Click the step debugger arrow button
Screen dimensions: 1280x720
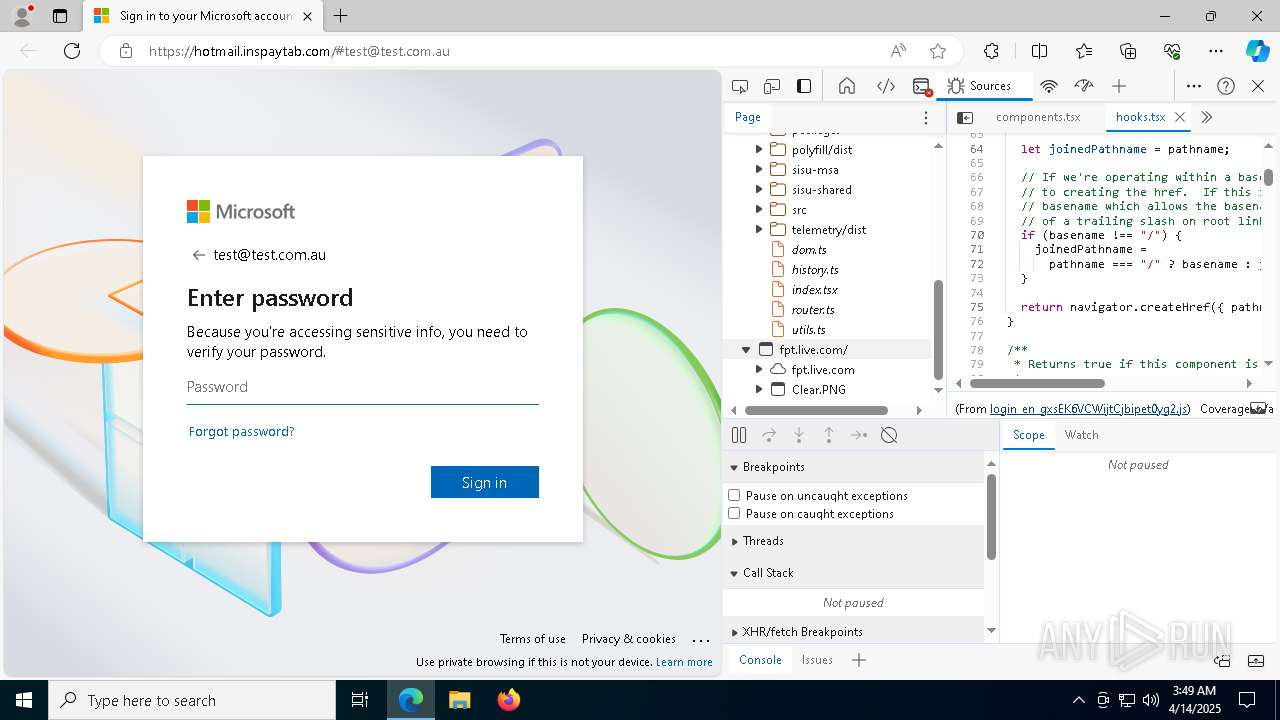pos(859,435)
